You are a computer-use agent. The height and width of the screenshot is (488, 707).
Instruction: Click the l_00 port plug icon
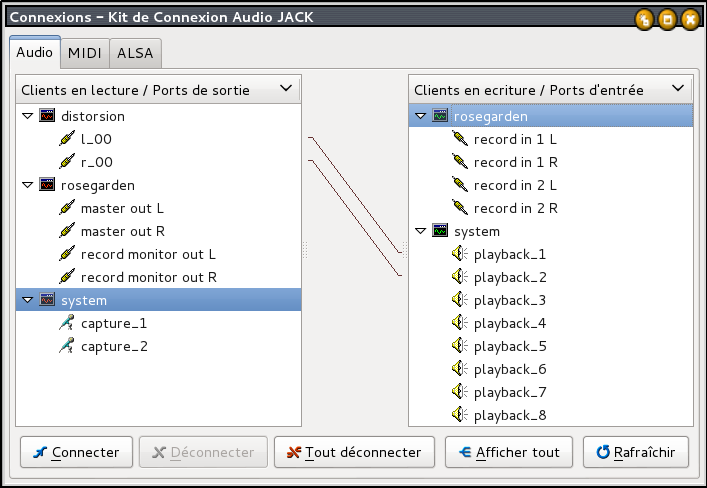point(67,139)
